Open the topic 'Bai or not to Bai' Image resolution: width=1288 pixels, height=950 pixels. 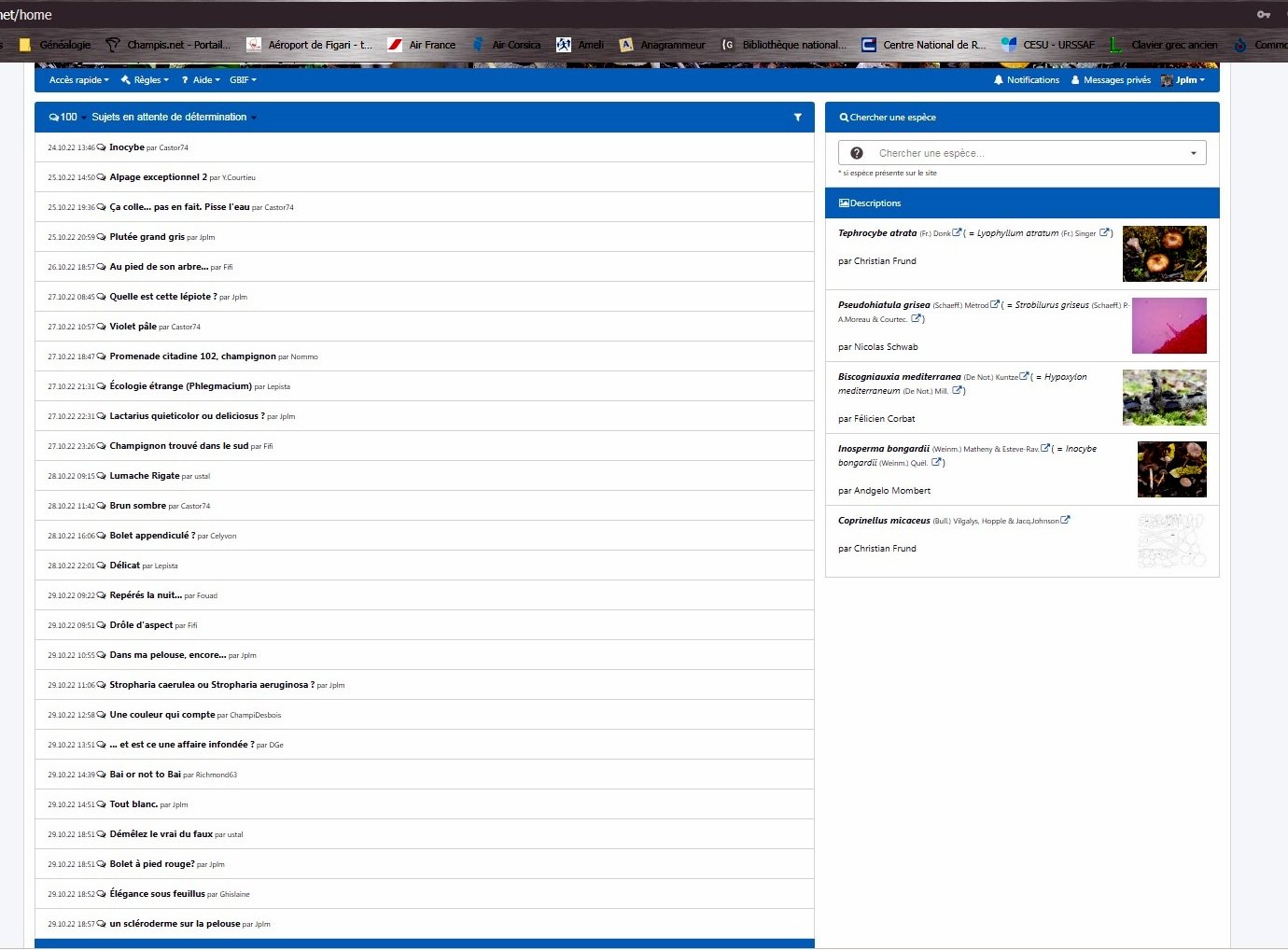tap(145, 775)
